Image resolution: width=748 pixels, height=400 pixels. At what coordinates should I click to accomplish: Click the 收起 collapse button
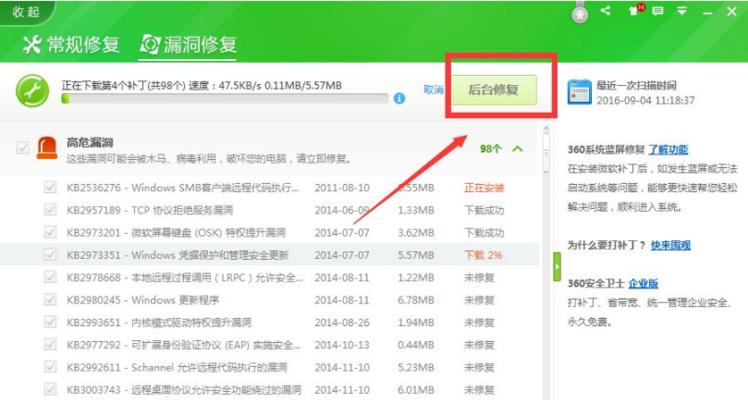[25, 11]
